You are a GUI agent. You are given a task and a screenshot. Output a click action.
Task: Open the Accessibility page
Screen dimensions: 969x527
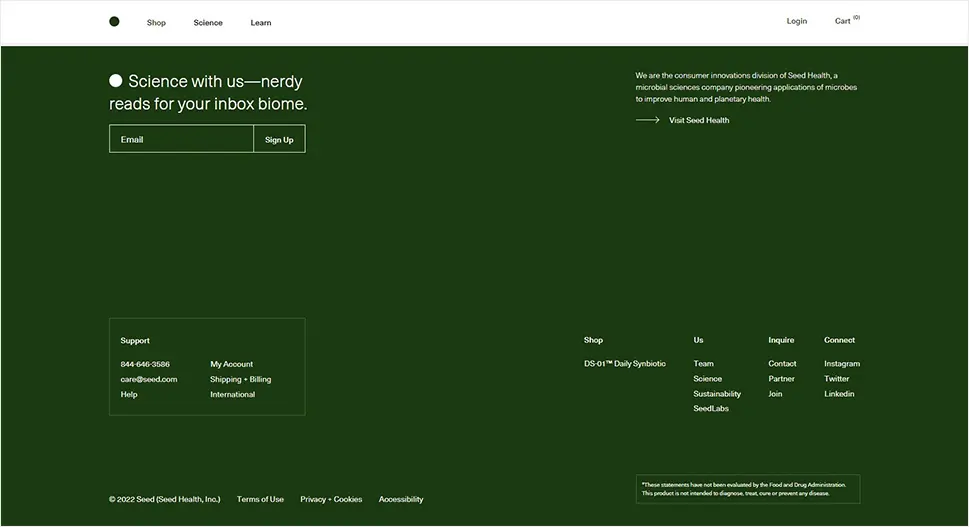pos(401,499)
